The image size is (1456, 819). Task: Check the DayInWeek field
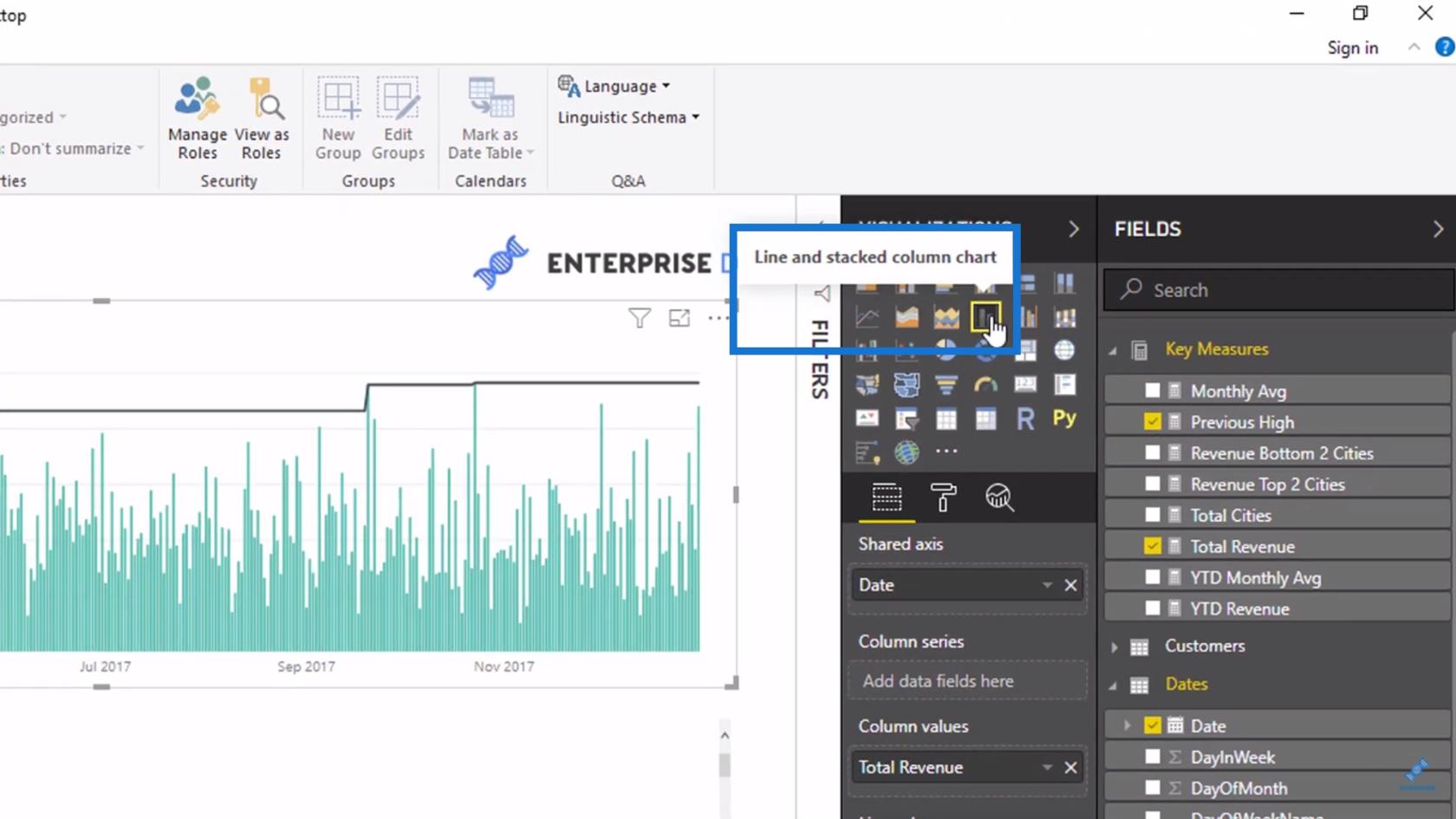(x=1152, y=757)
